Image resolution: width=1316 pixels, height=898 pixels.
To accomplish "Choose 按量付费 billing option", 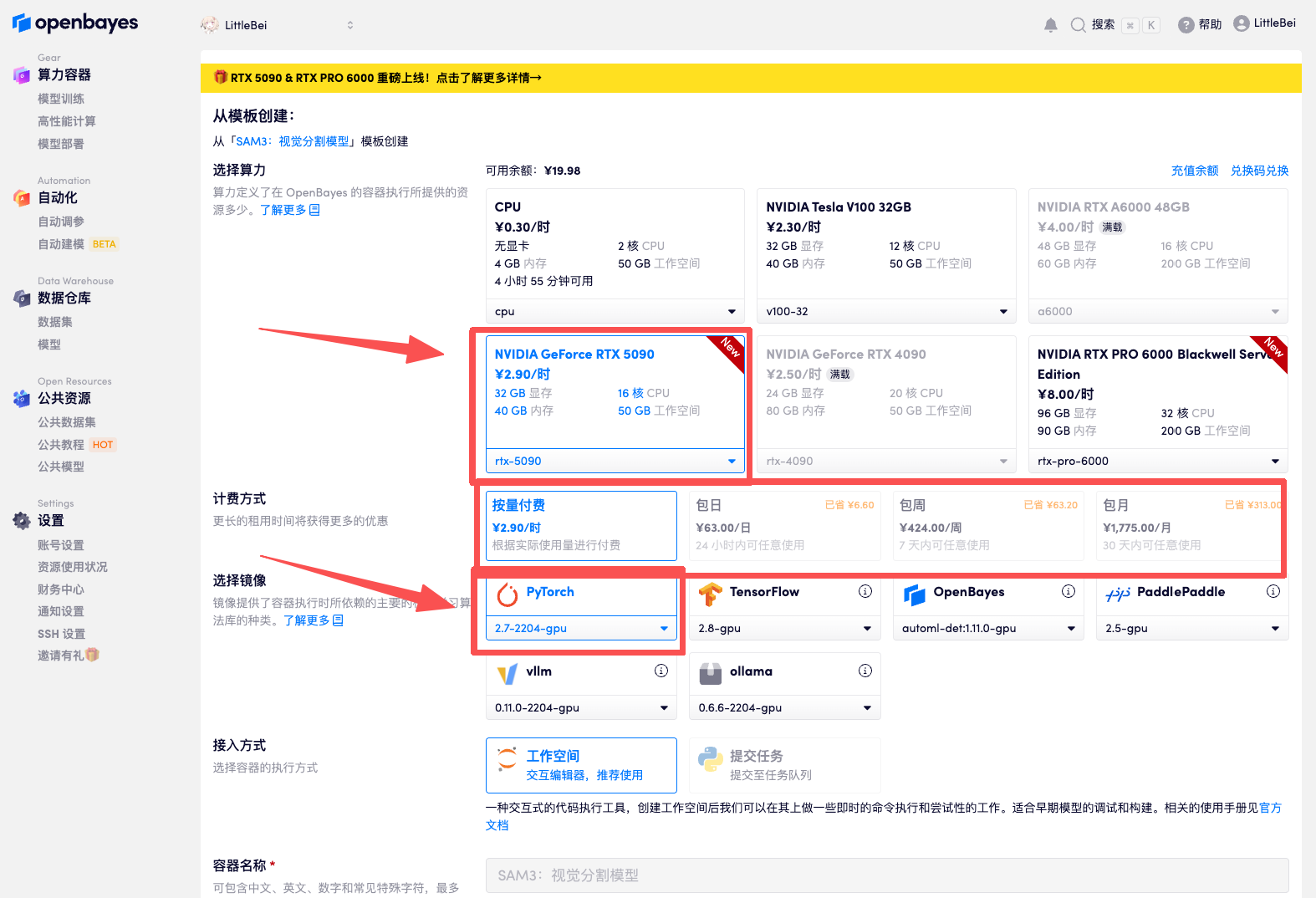I will [581, 525].
